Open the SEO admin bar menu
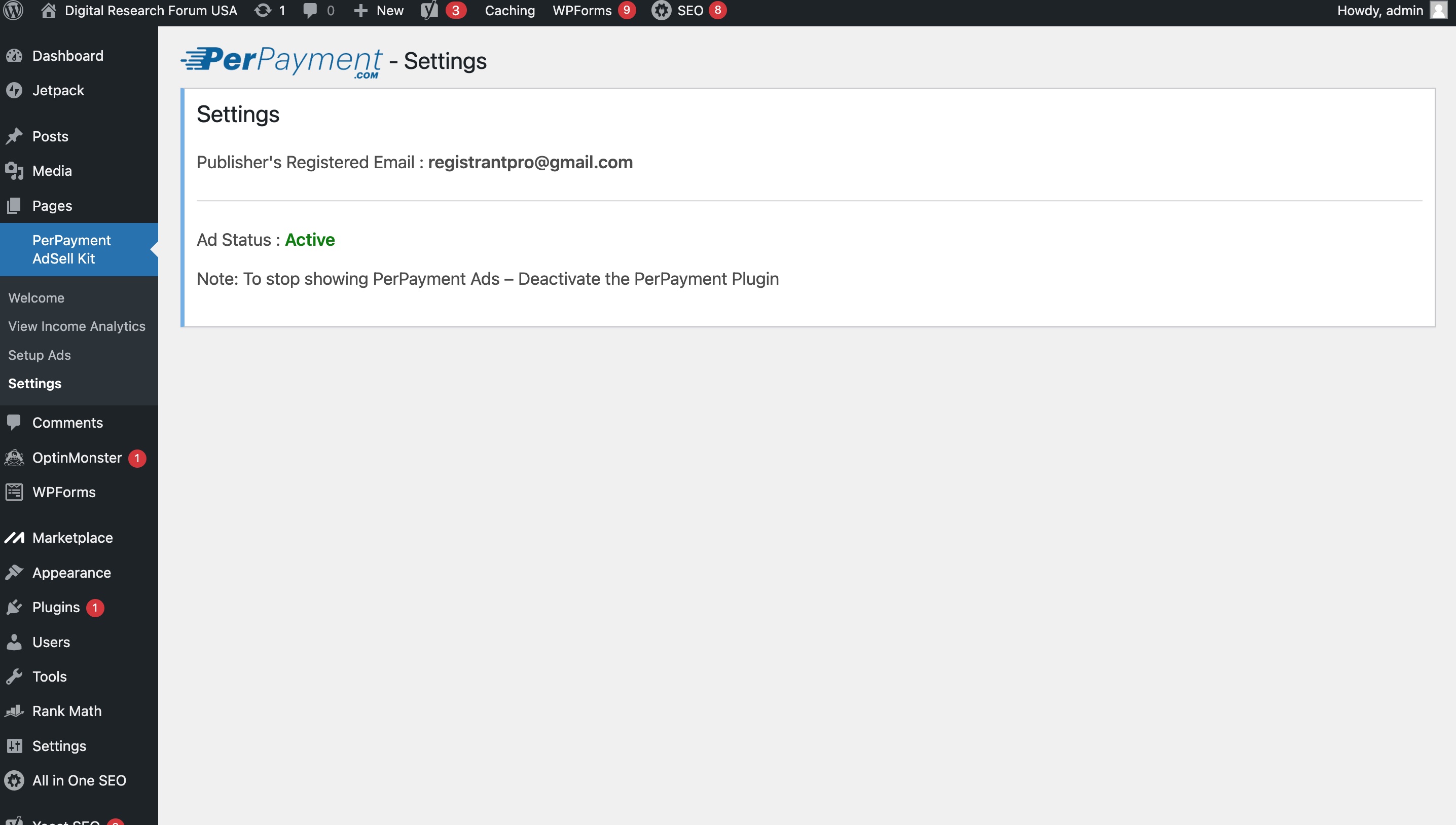 [x=690, y=10]
